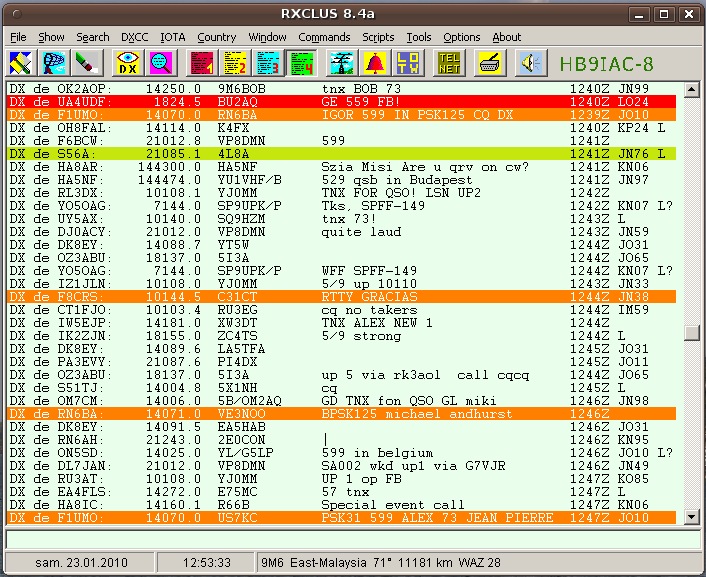Toggle the loudspeaker sound icon
This screenshot has height=577, width=706.
tap(530, 63)
